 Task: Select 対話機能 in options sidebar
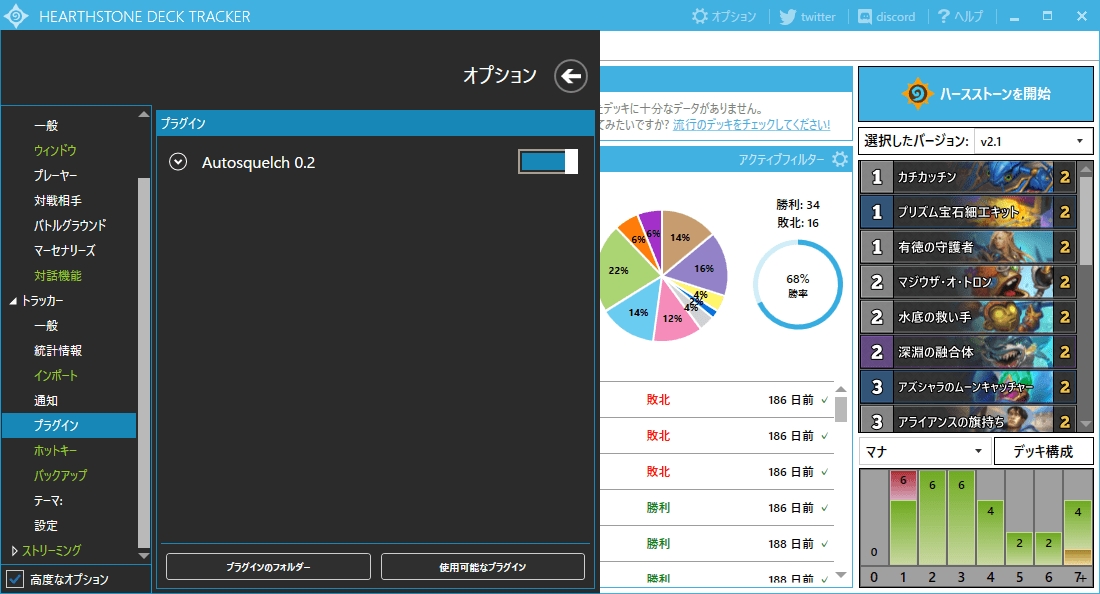click(58, 276)
